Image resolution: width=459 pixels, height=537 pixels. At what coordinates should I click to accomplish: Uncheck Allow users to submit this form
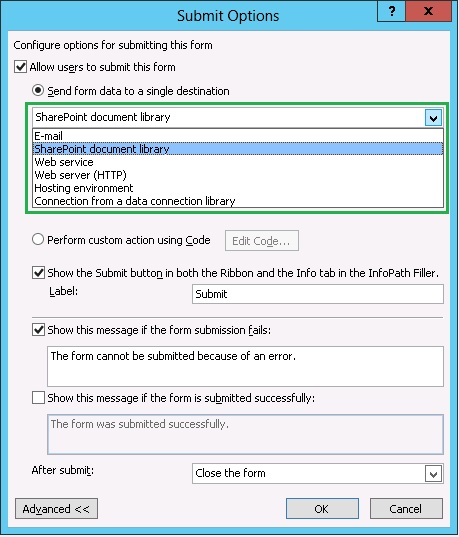click(x=21, y=67)
